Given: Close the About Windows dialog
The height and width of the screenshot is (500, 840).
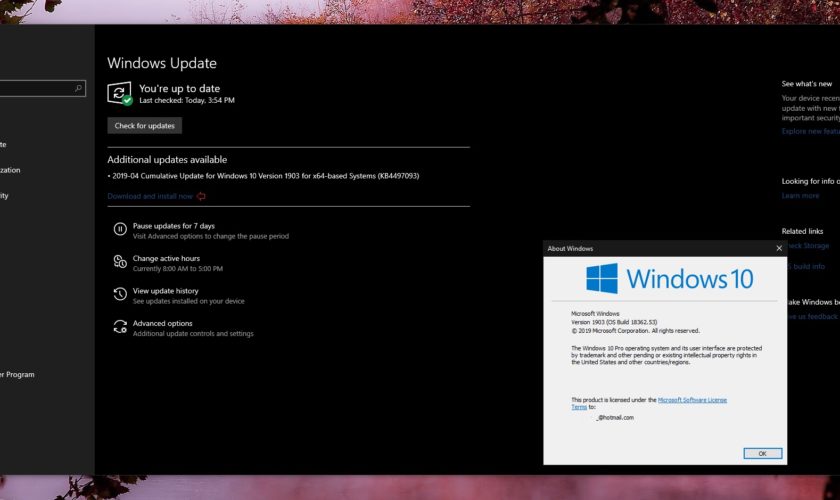Looking at the screenshot, I should (x=779, y=248).
